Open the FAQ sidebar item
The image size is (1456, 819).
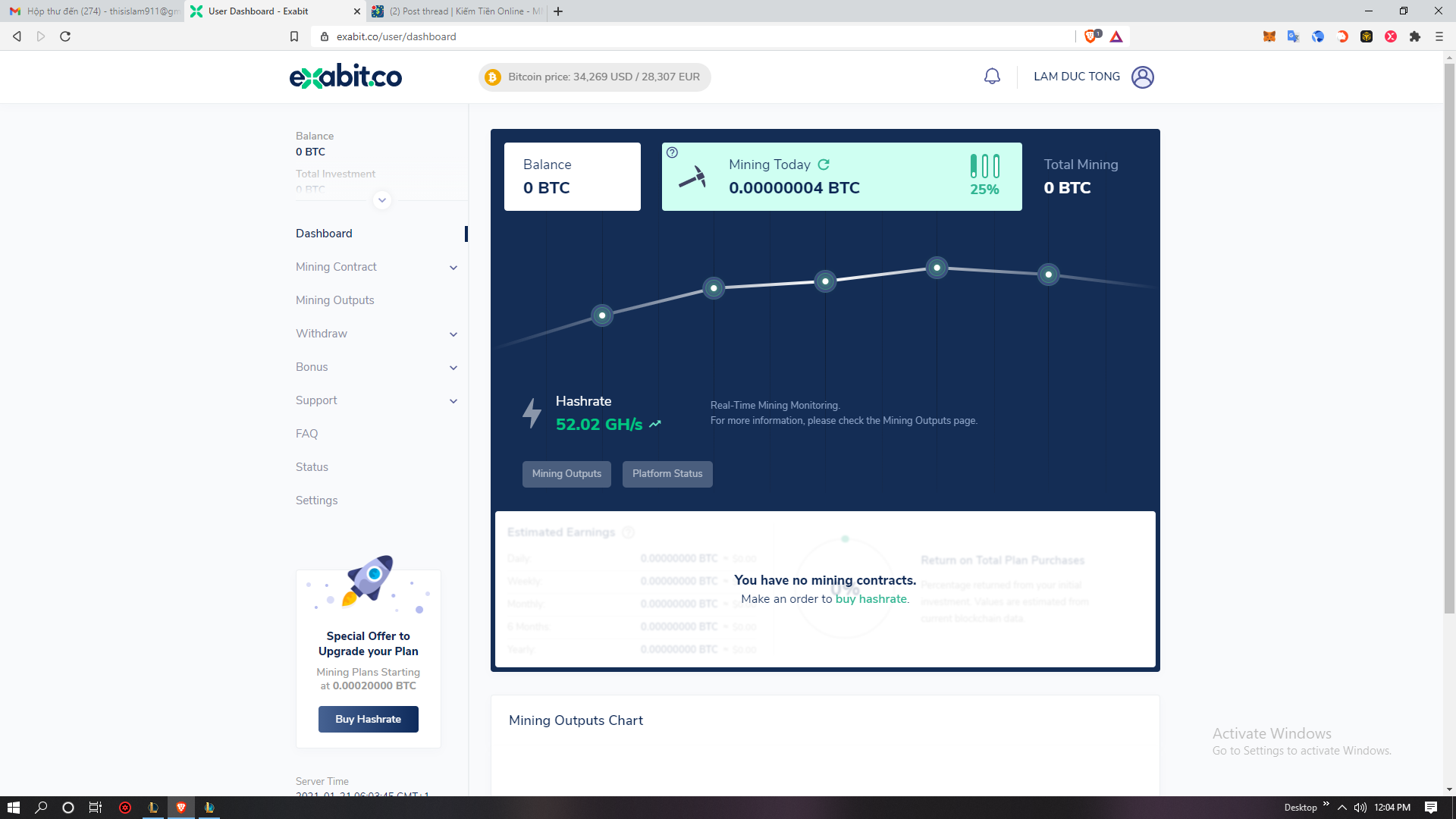tap(306, 434)
